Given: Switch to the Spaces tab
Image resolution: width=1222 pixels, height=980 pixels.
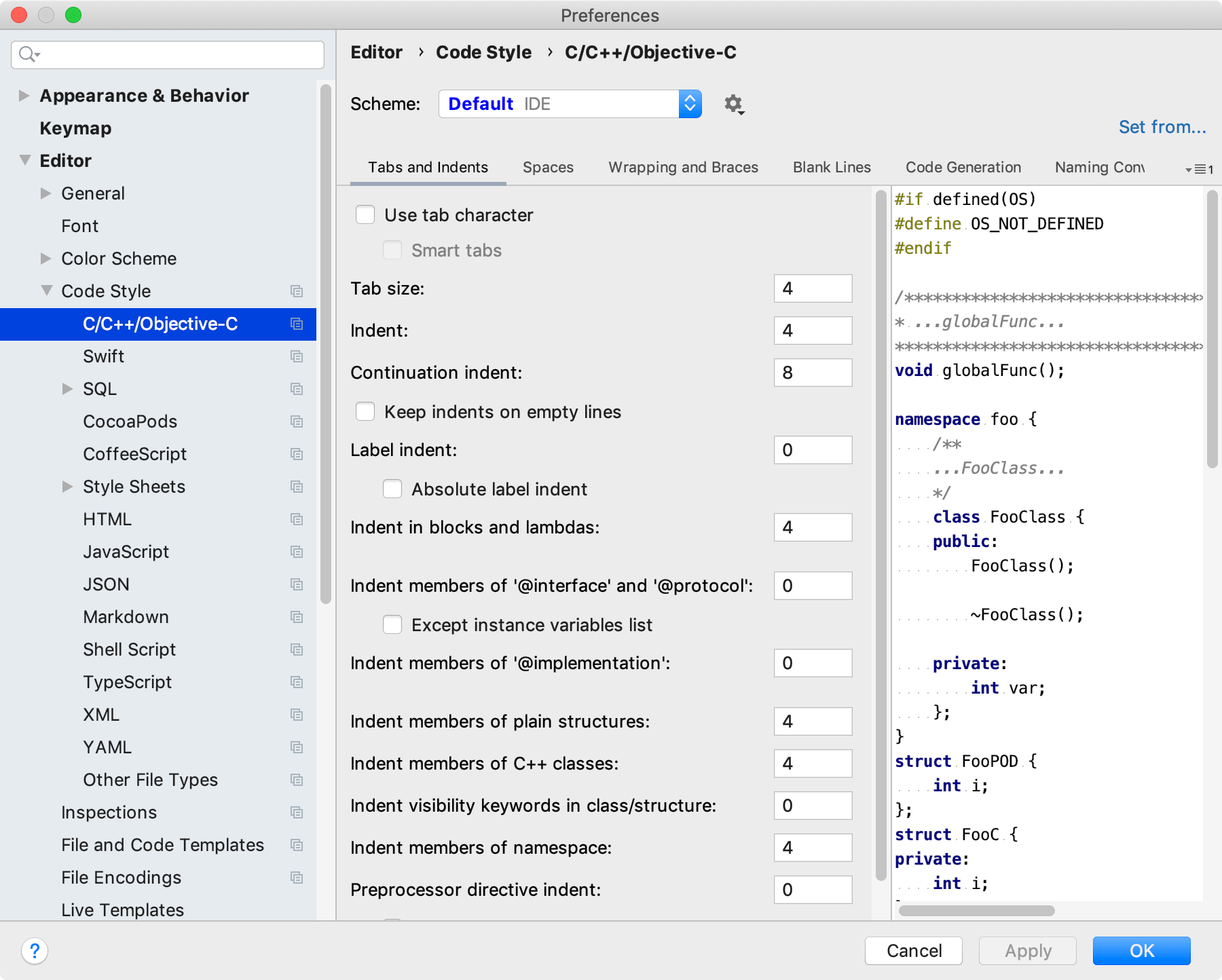Looking at the screenshot, I should click(548, 168).
